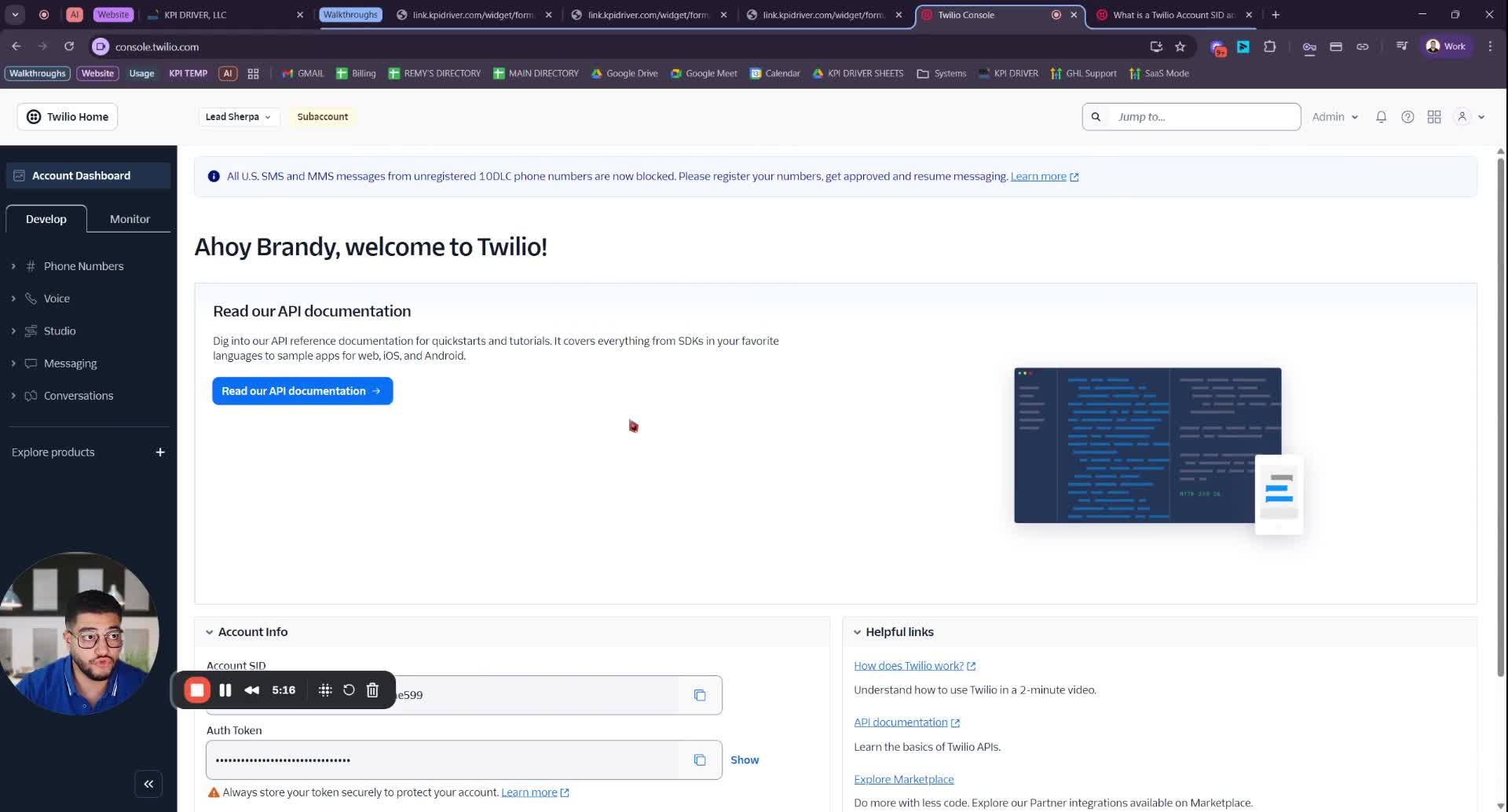
Task: Collapse the sidebar with double-chevron button
Action: 148,784
